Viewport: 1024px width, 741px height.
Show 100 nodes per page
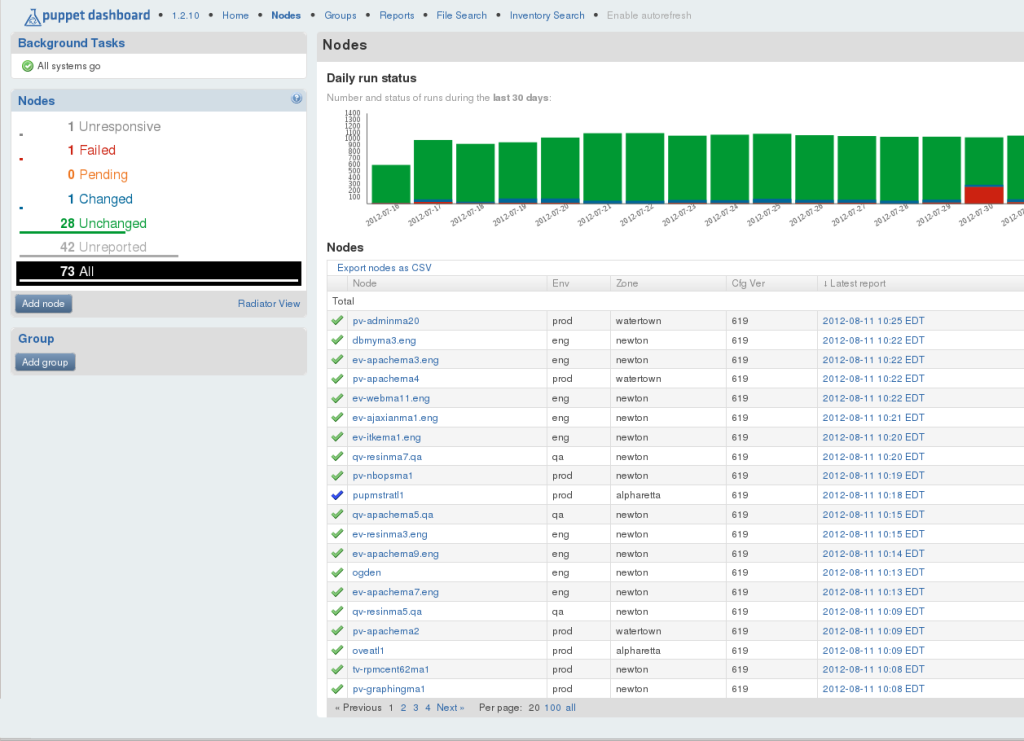coord(552,708)
